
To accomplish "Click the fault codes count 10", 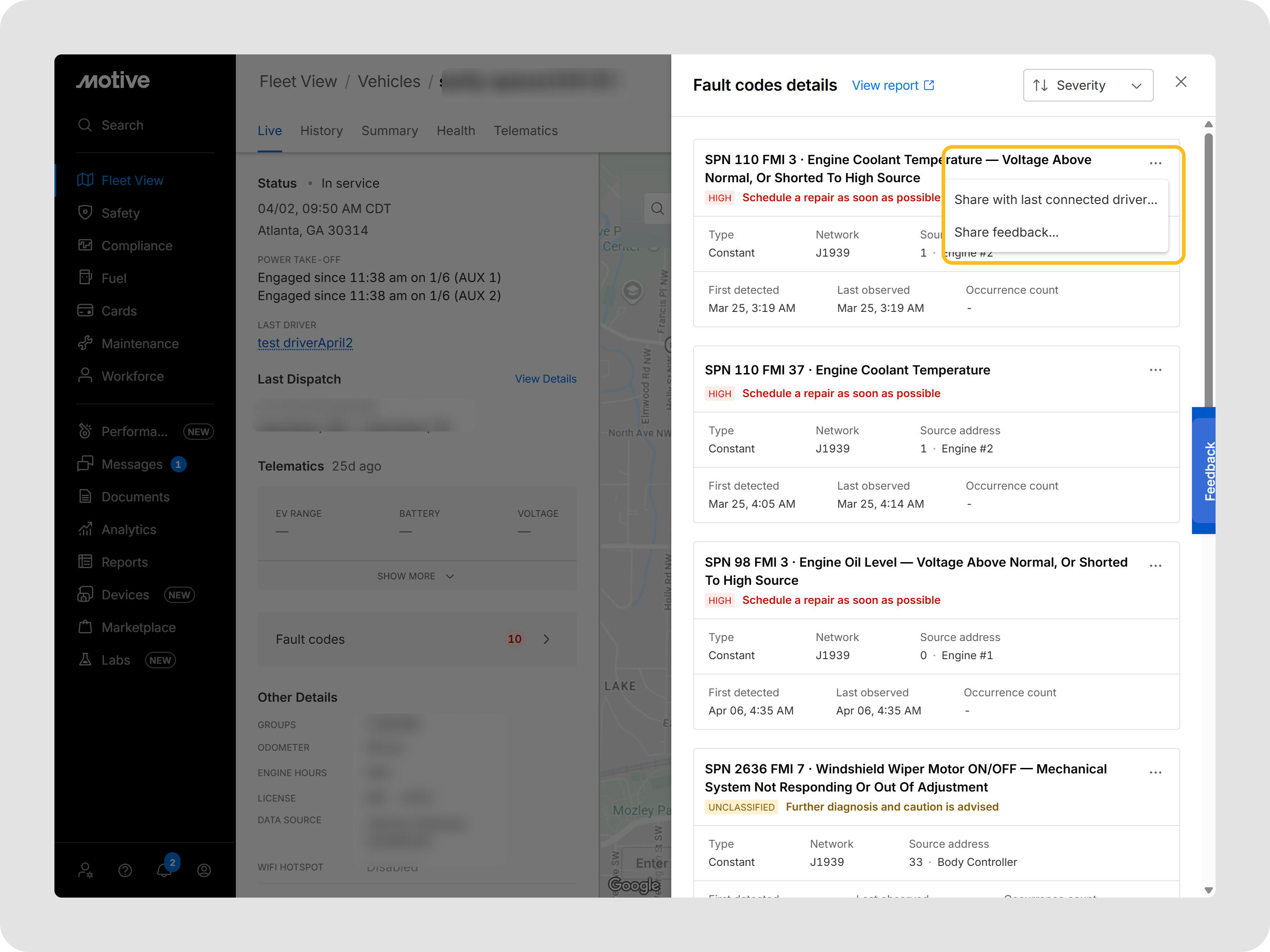I will tap(514, 639).
